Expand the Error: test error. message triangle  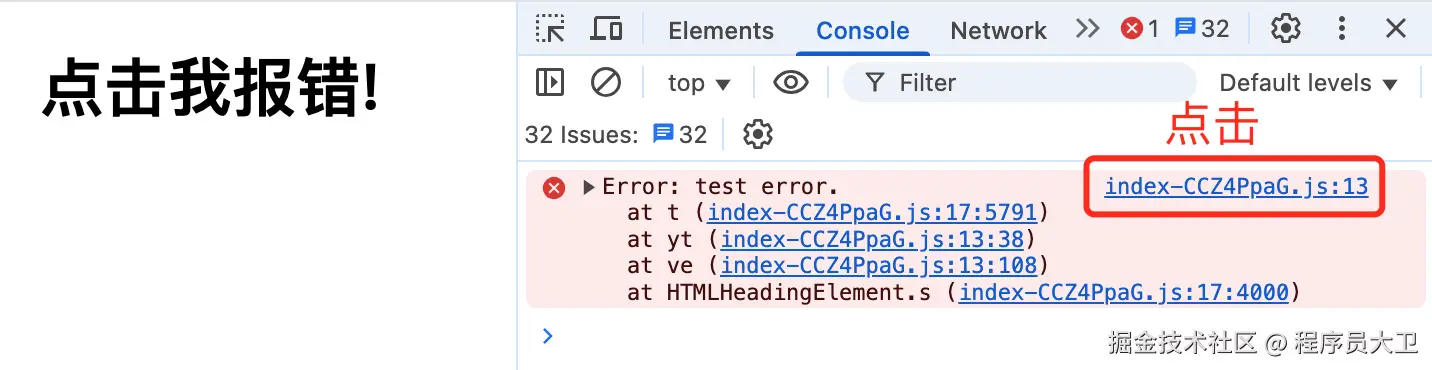(589, 187)
